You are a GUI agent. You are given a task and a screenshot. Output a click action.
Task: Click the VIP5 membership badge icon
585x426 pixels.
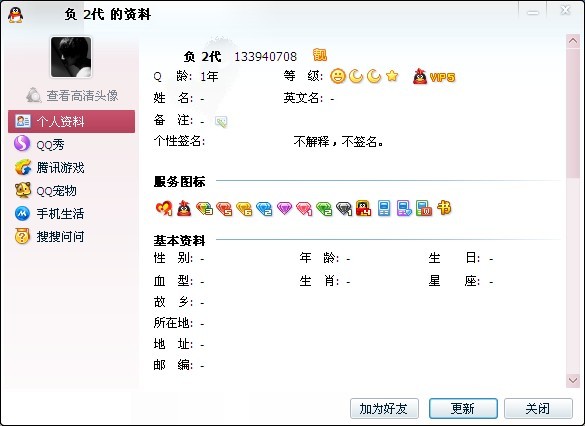coord(434,76)
